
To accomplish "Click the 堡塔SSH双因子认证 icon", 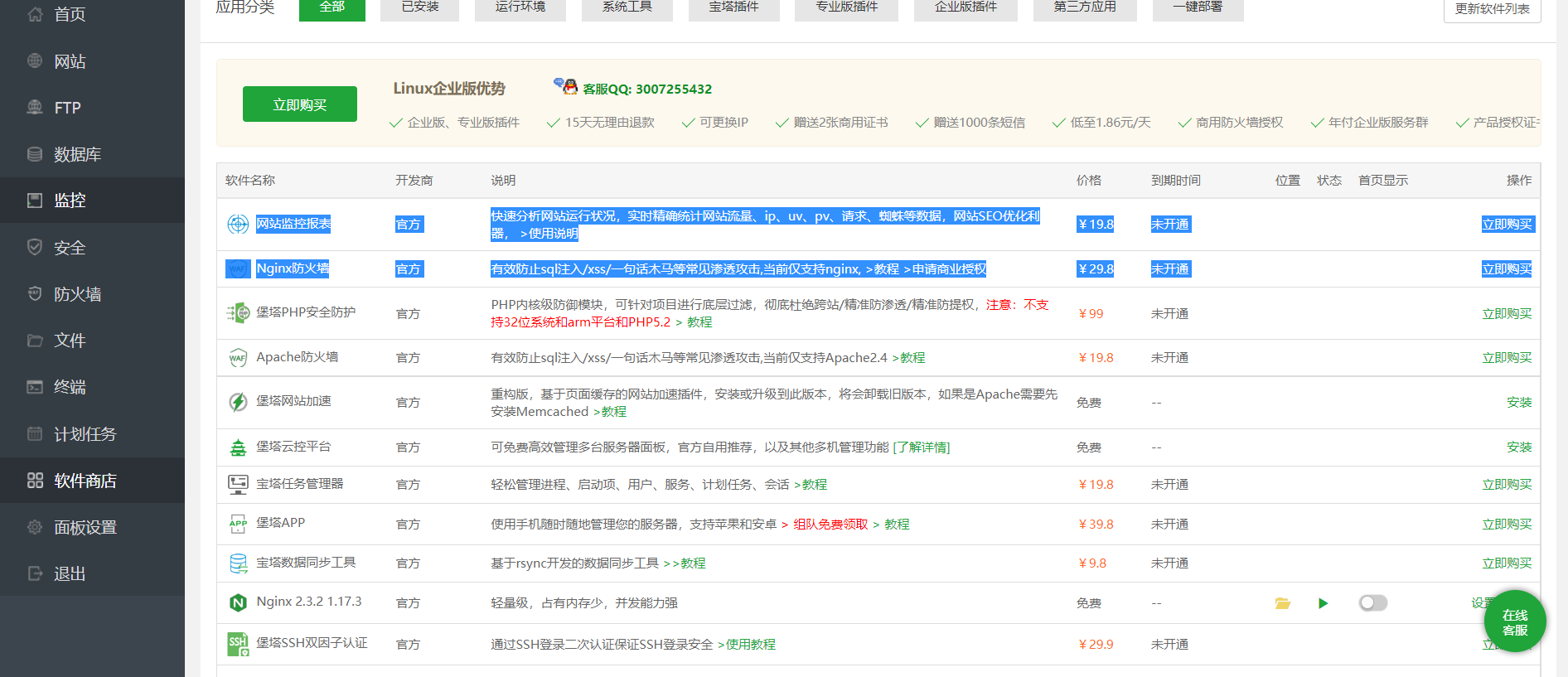I will click(x=238, y=644).
